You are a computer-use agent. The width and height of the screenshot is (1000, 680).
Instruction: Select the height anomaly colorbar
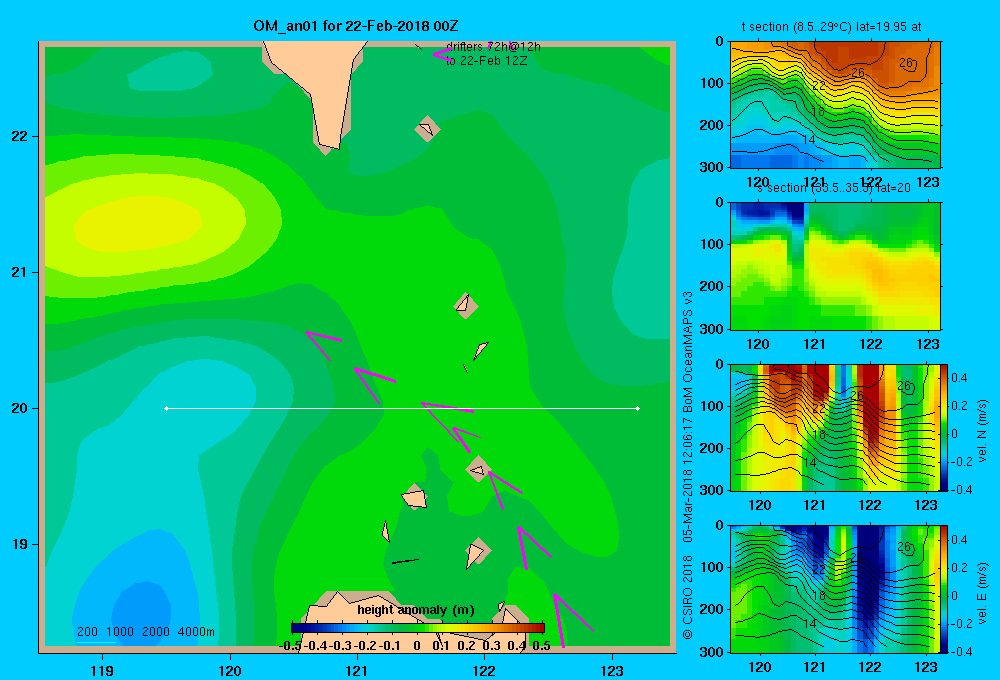[x=418, y=628]
